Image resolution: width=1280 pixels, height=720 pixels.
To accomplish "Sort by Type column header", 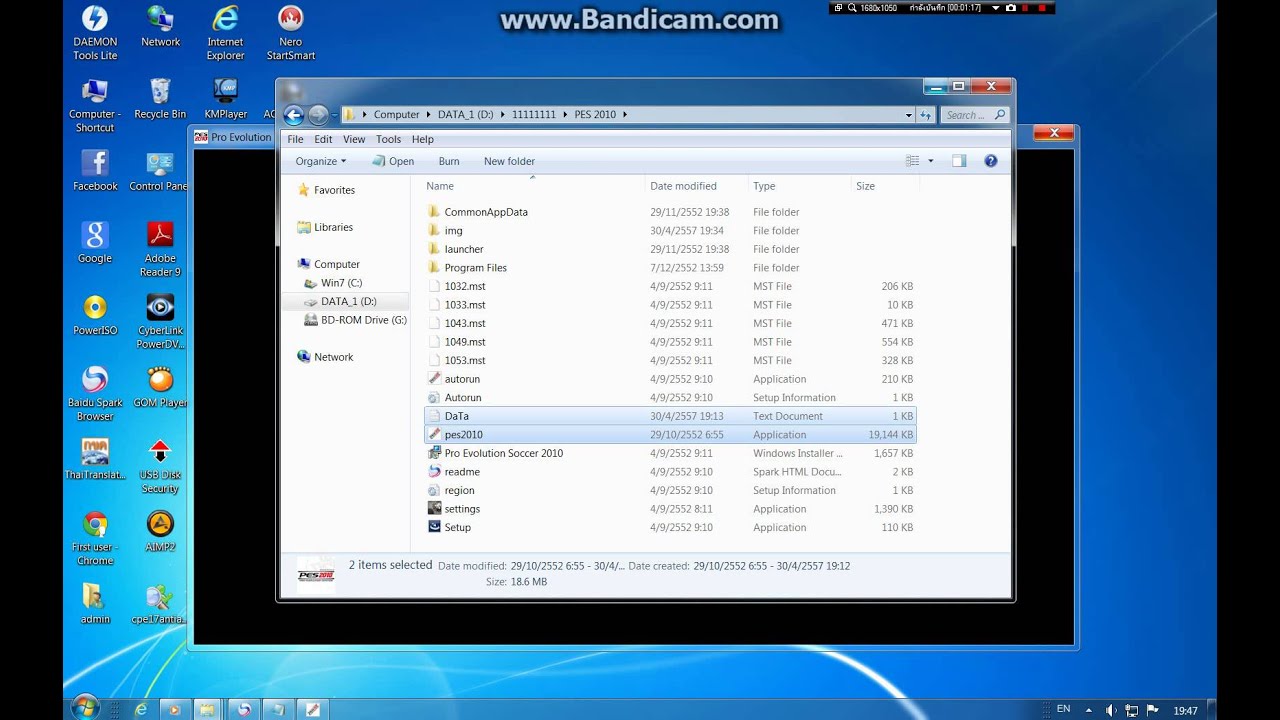I will pyautogui.click(x=799, y=186).
